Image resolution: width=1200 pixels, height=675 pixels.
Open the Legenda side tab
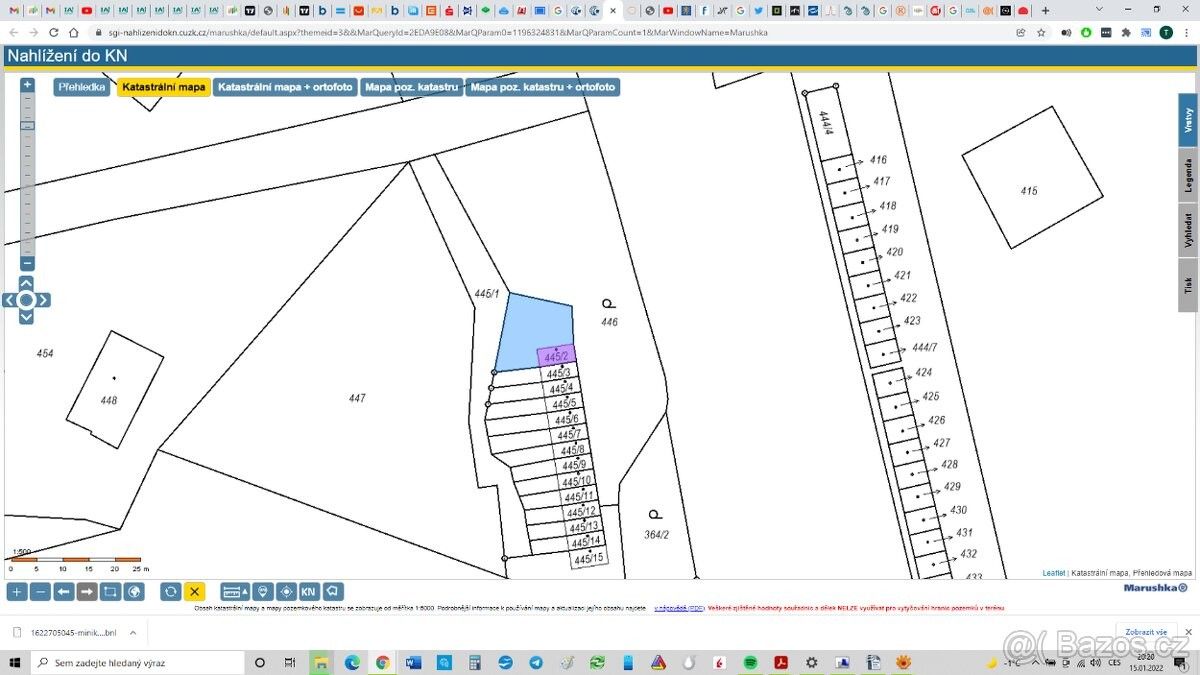click(1188, 175)
